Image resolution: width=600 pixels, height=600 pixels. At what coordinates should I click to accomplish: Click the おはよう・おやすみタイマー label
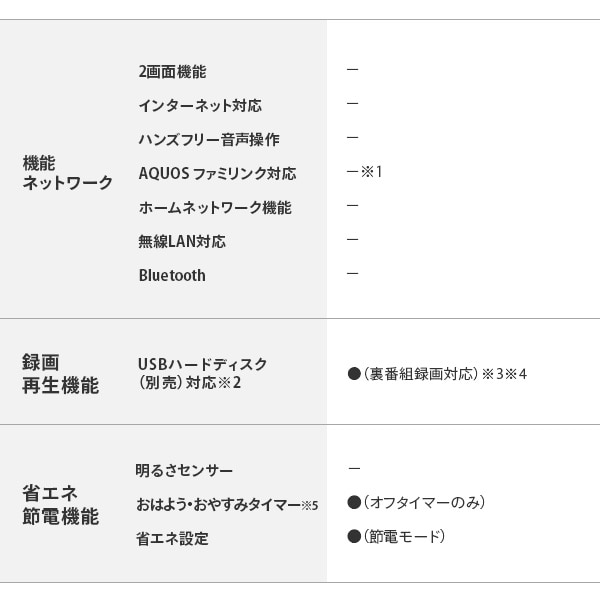(x=218, y=504)
